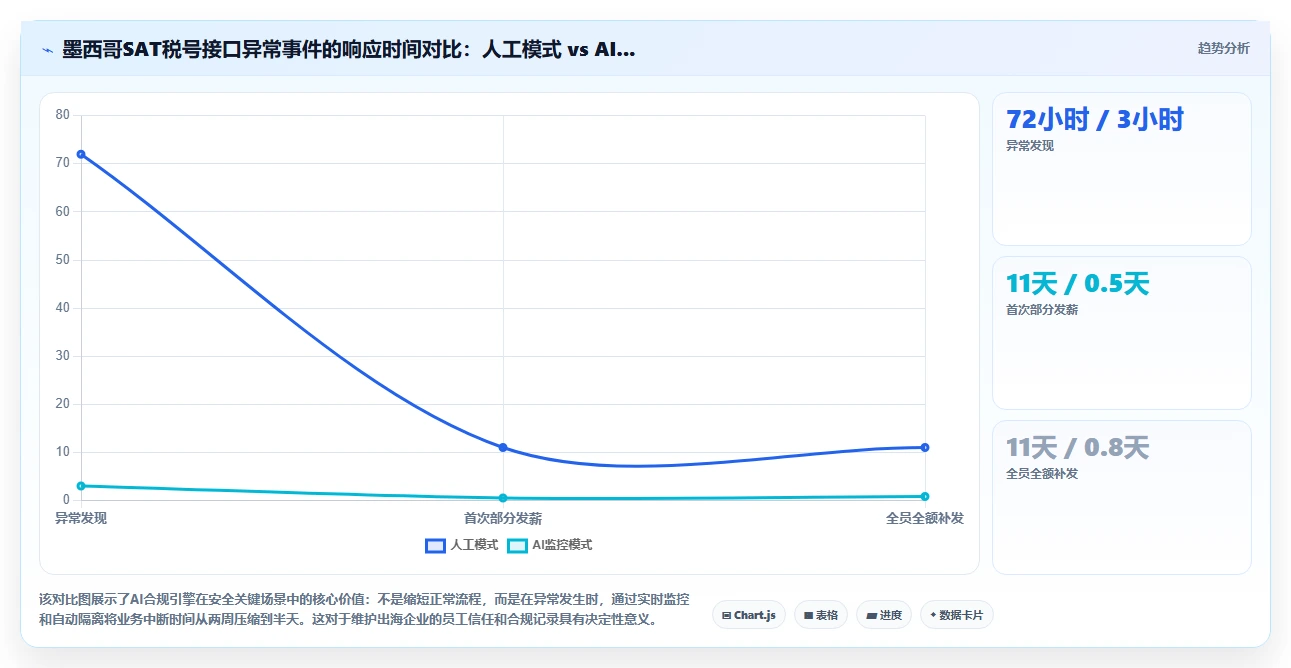Click the 异常发现 x-axis label
This screenshot has height=668, width=1291.
[81, 518]
